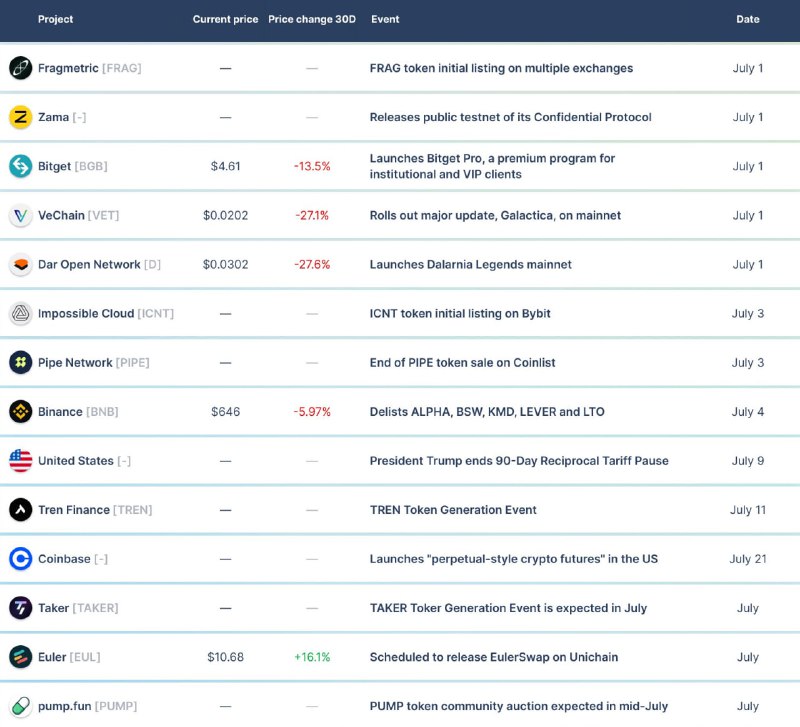Click the Taker logo icon
The height and width of the screenshot is (727, 800).
20,608
